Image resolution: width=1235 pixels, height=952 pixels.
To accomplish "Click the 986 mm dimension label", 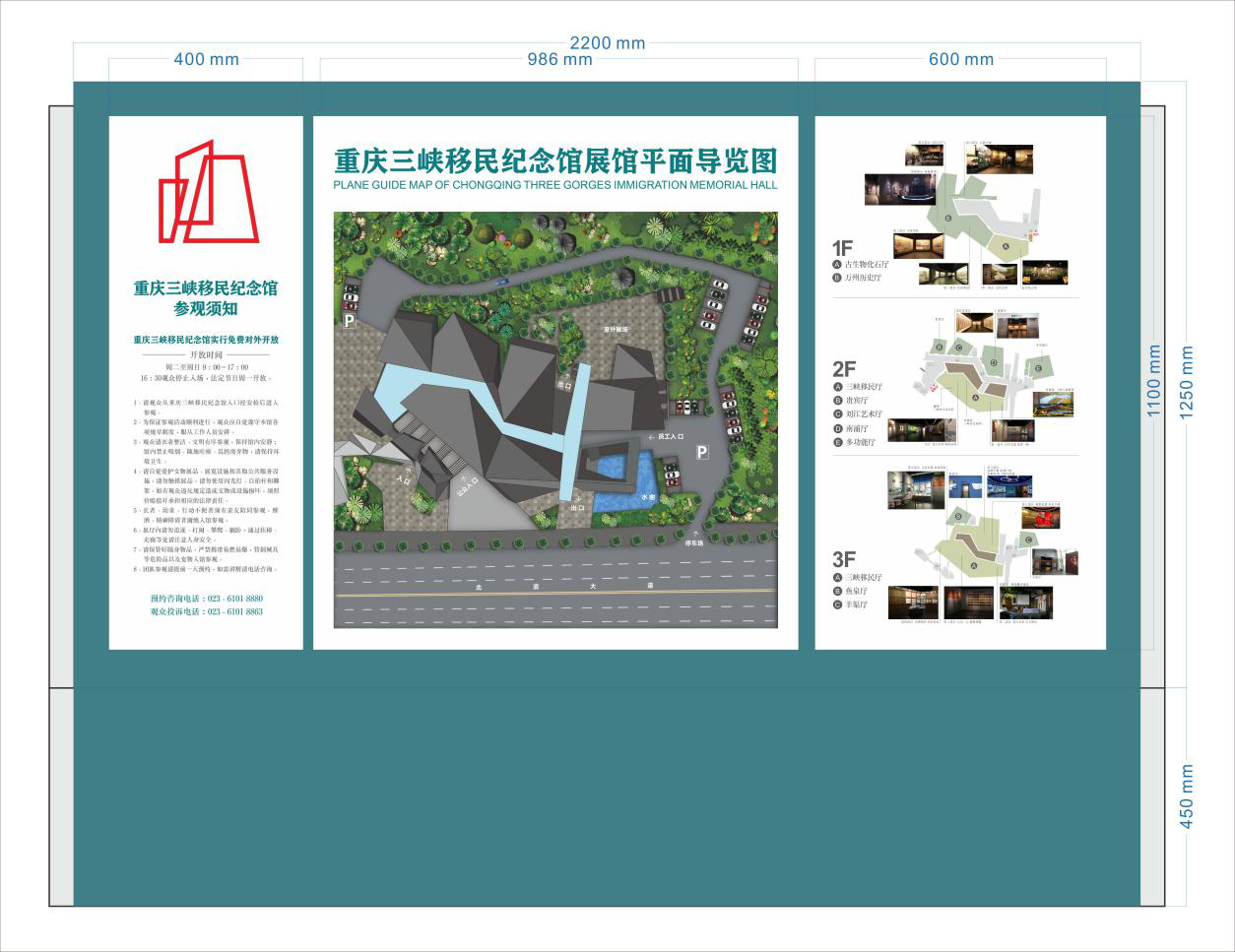I will (559, 59).
